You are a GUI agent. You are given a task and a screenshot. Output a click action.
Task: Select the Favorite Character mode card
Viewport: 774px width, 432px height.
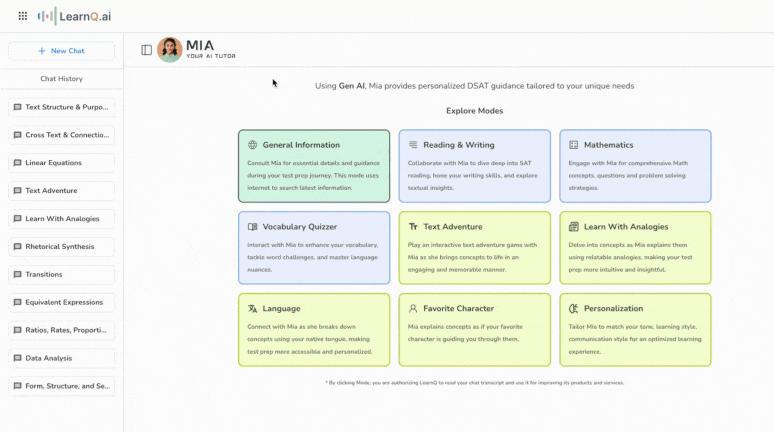click(474, 330)
